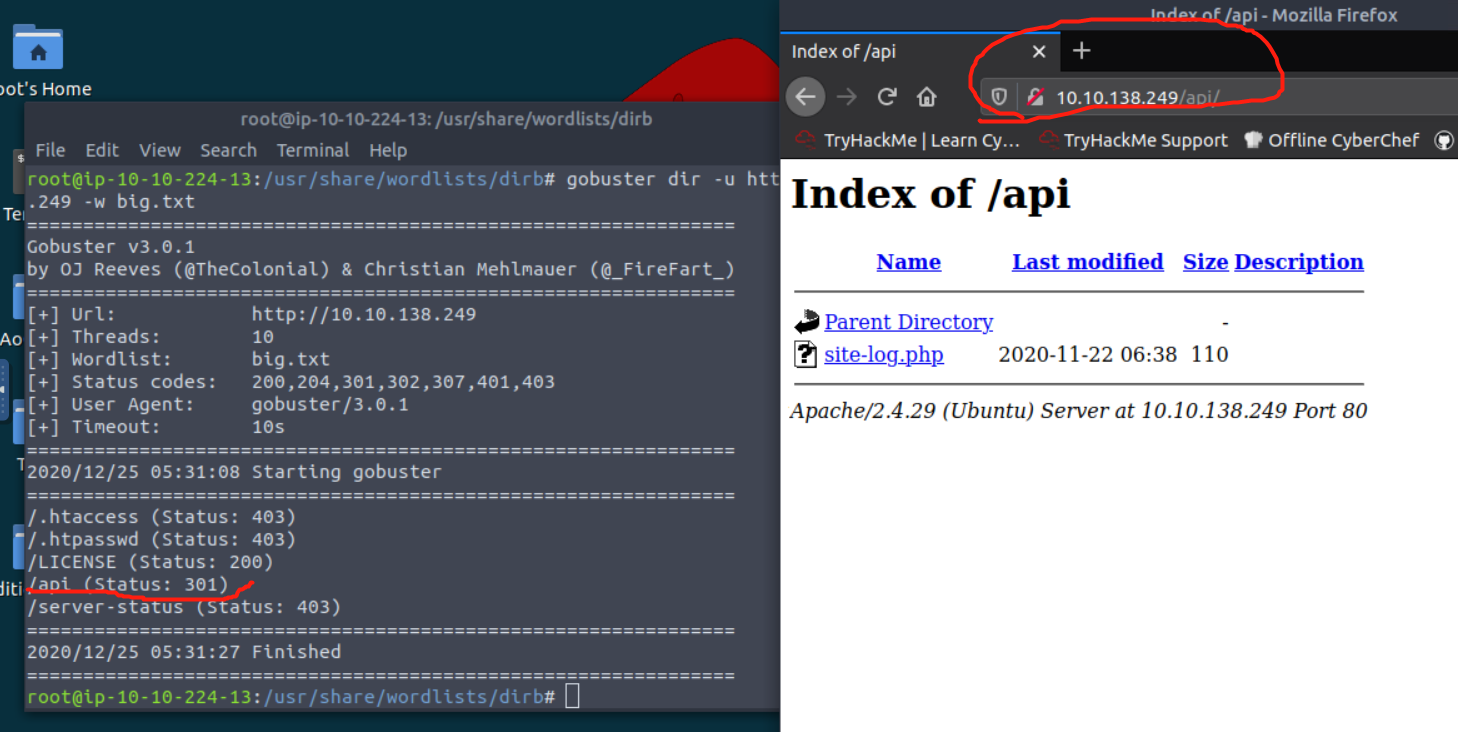The height and width of the screenshot is (732, 1458).
Task: Open the terminal Help menu
Action: [x=388, y=150]
